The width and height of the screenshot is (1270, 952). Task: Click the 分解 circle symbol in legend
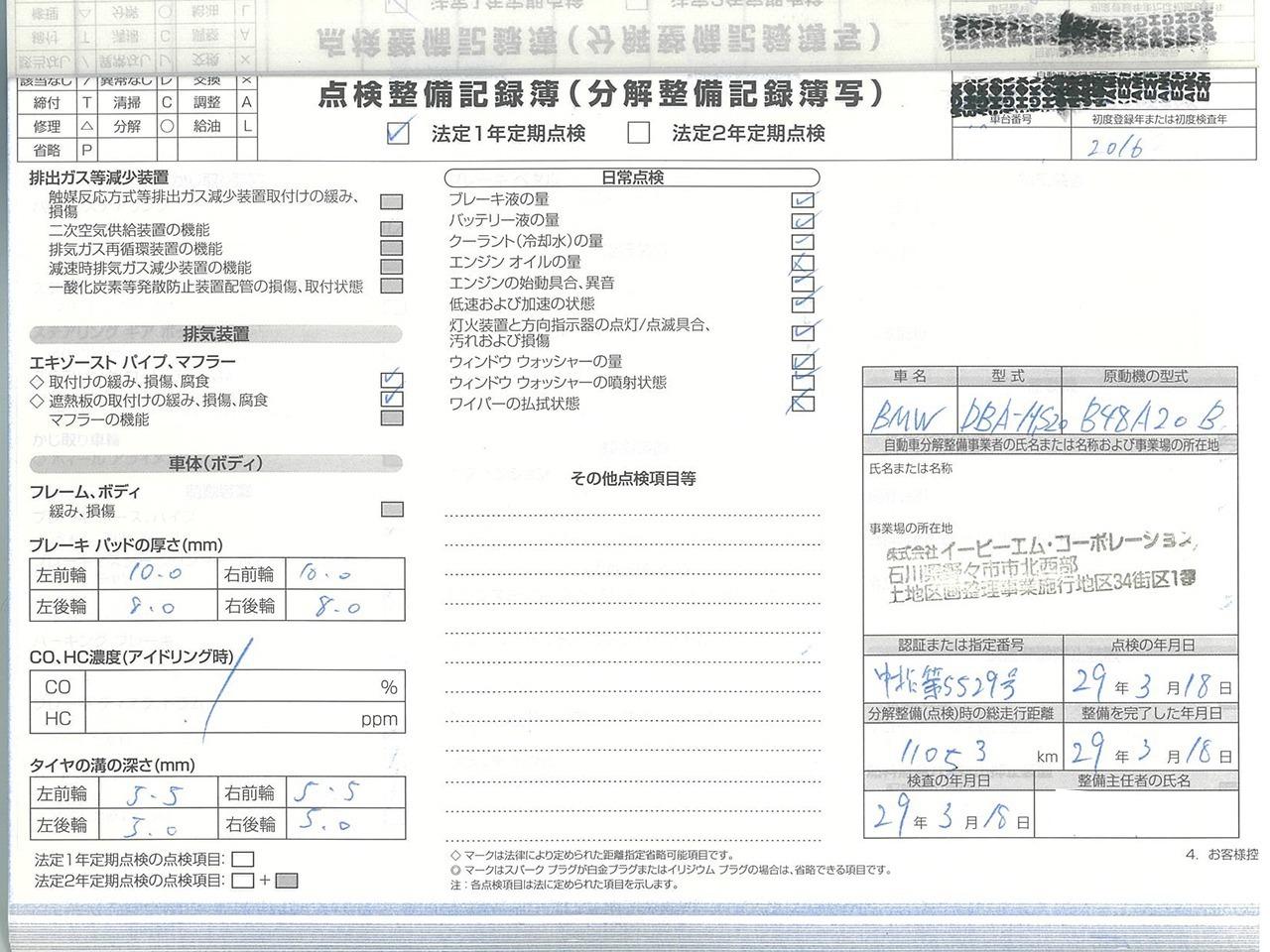(167, 127)
